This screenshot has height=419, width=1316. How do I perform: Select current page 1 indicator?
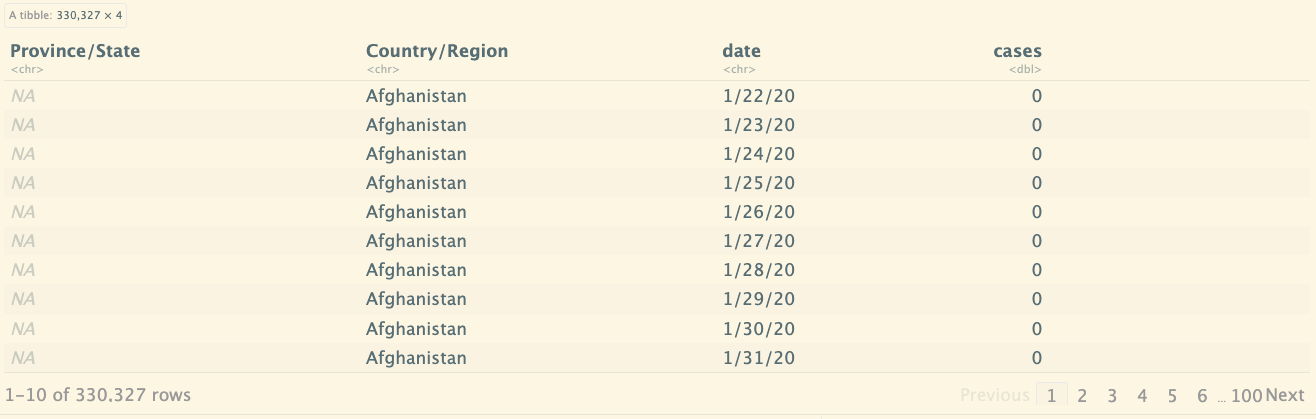(1051, 395)
